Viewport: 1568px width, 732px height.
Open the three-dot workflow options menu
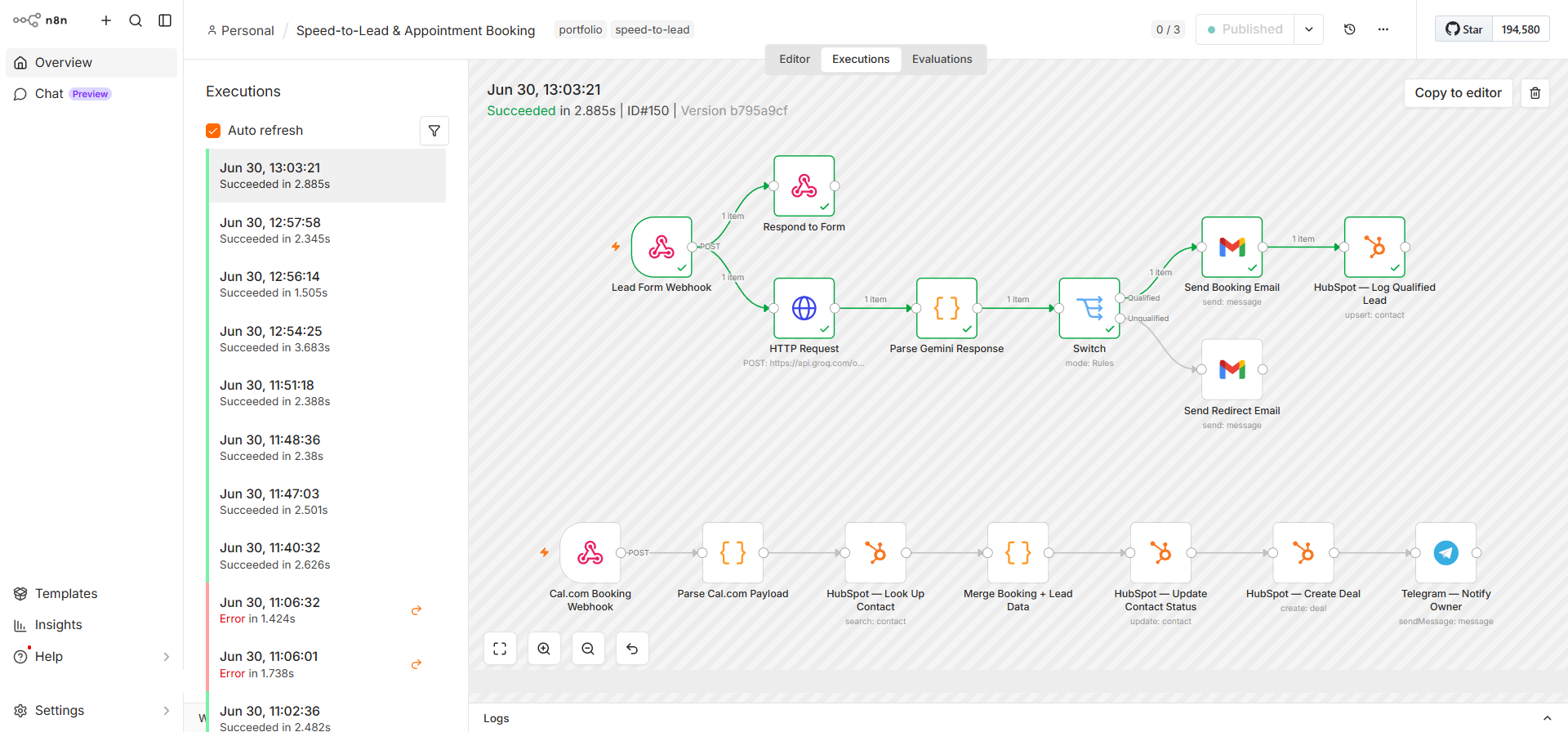click(x=1383, y=29)
